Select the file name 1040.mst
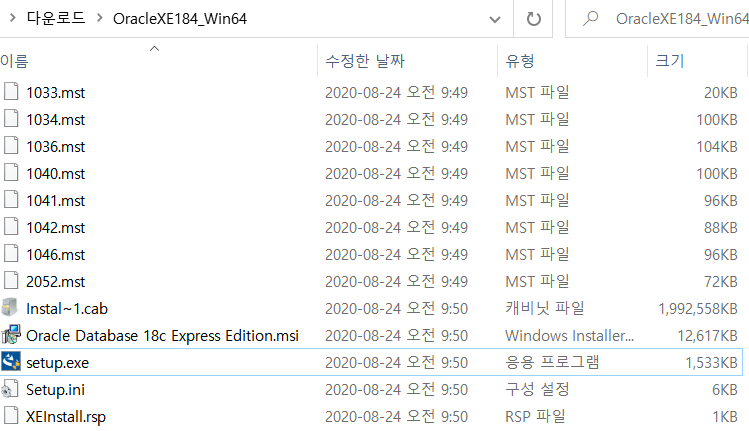Screen dimensions: 749x431 coord(55,173)
